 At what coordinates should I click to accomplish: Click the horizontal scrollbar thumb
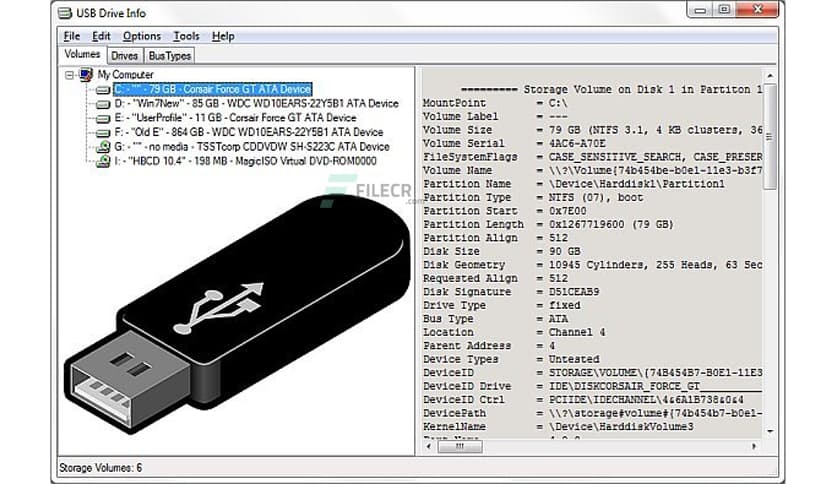point(460,447)
